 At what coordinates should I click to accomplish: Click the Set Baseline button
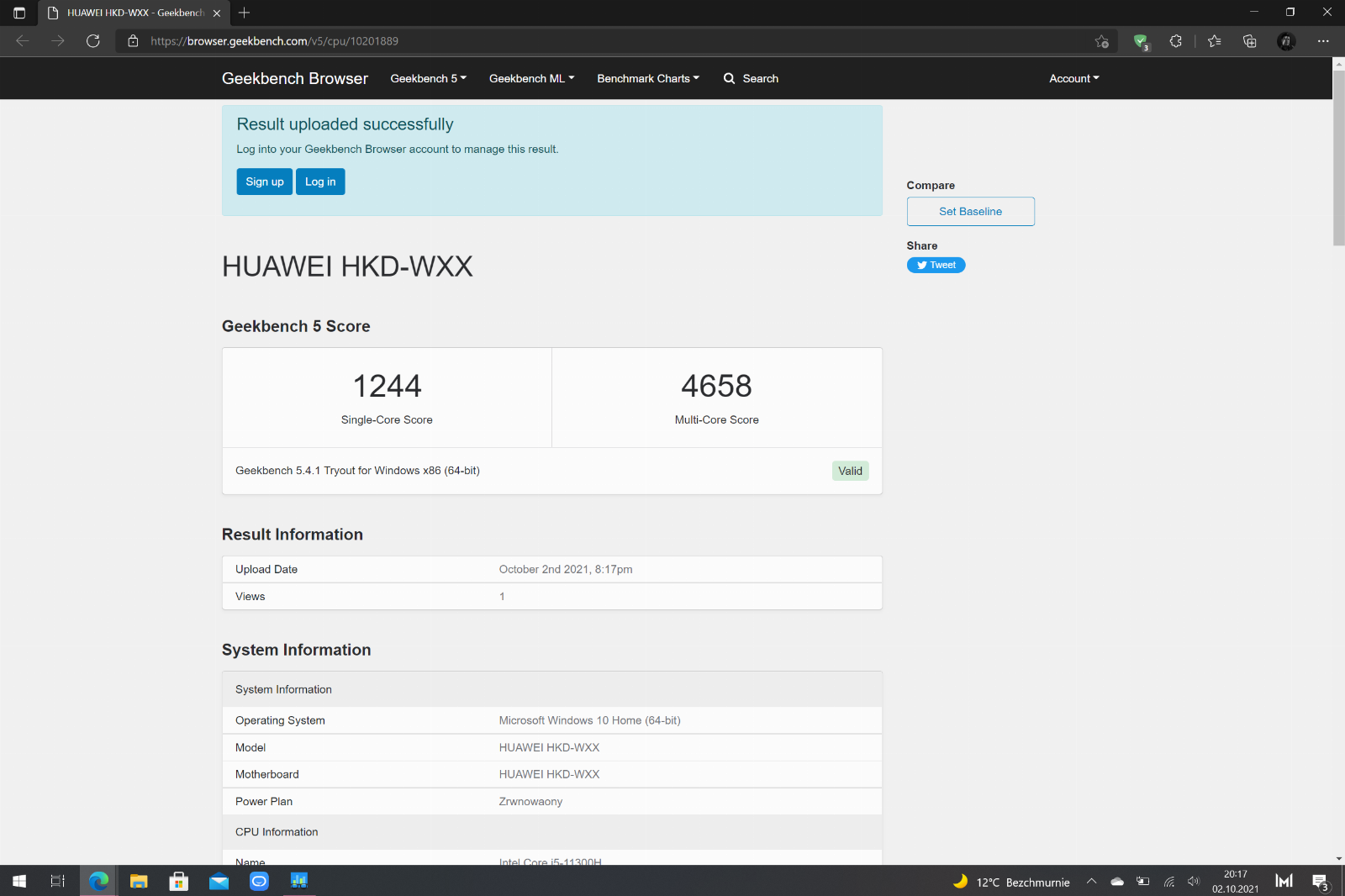[x=970, y=211]
